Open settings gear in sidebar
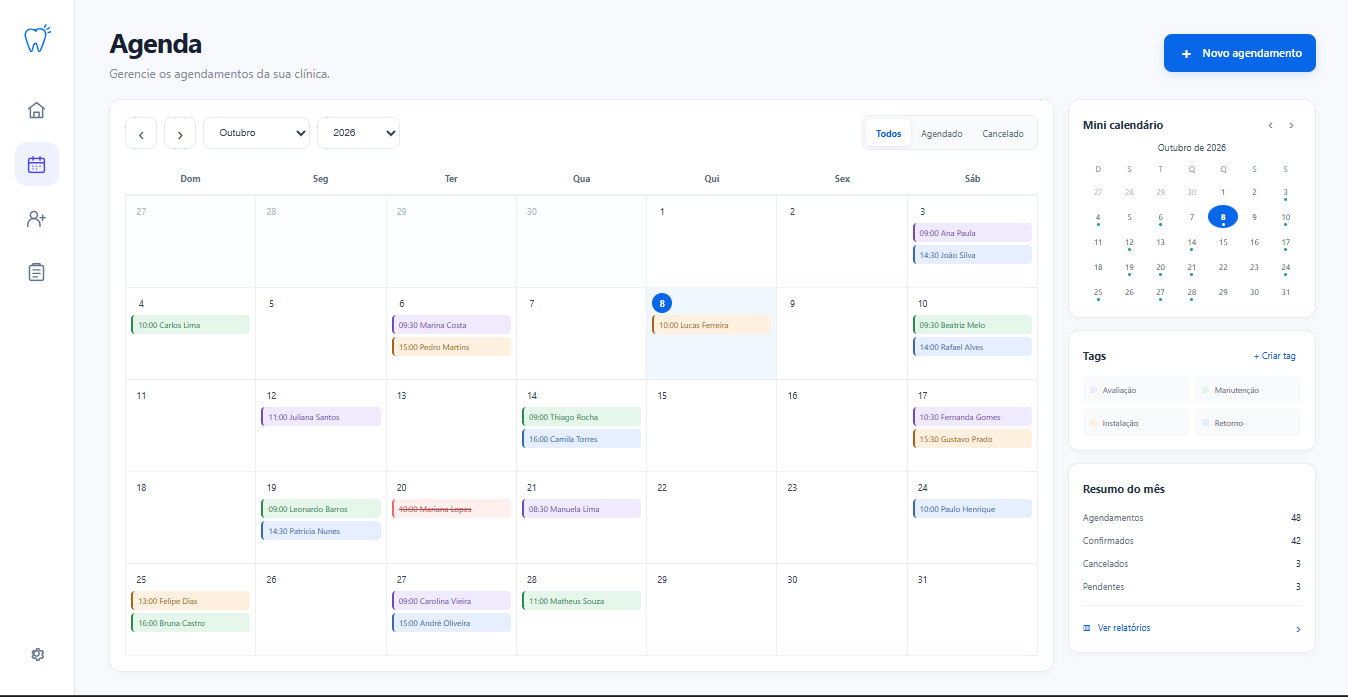This screenshot has height=697, width=1348. (x=37, y=654)
